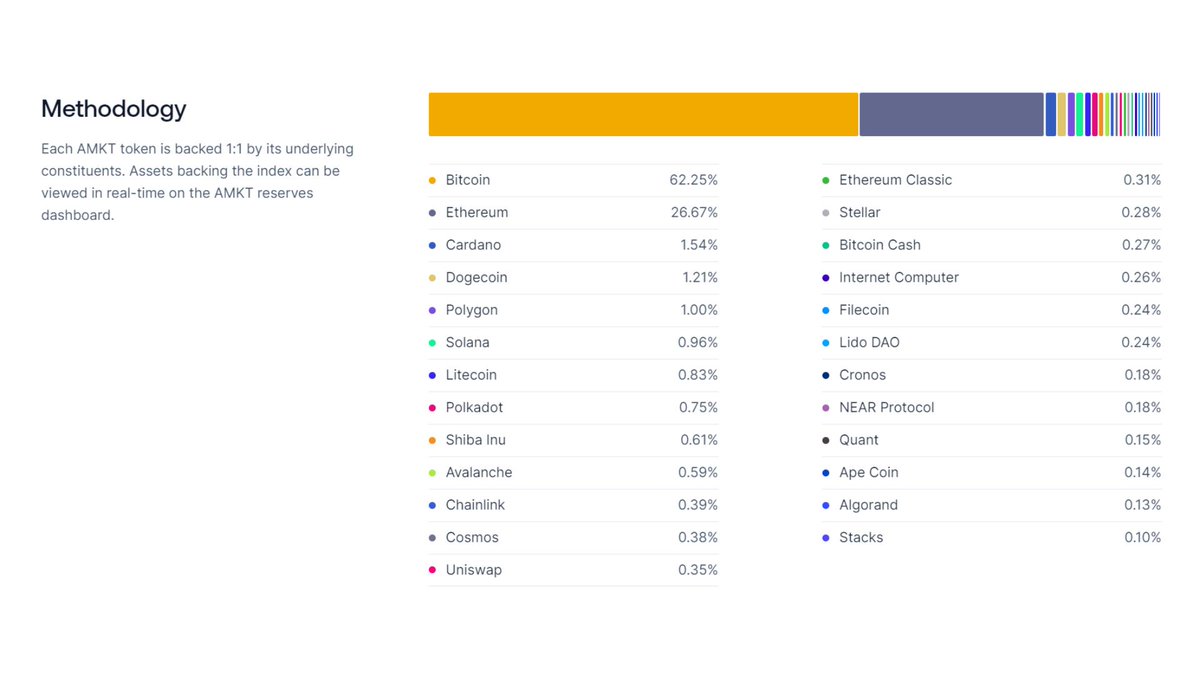Click the dot icon next to Ethereum
The height and width of the screenshot is (675, 1200).
(432, 213)
